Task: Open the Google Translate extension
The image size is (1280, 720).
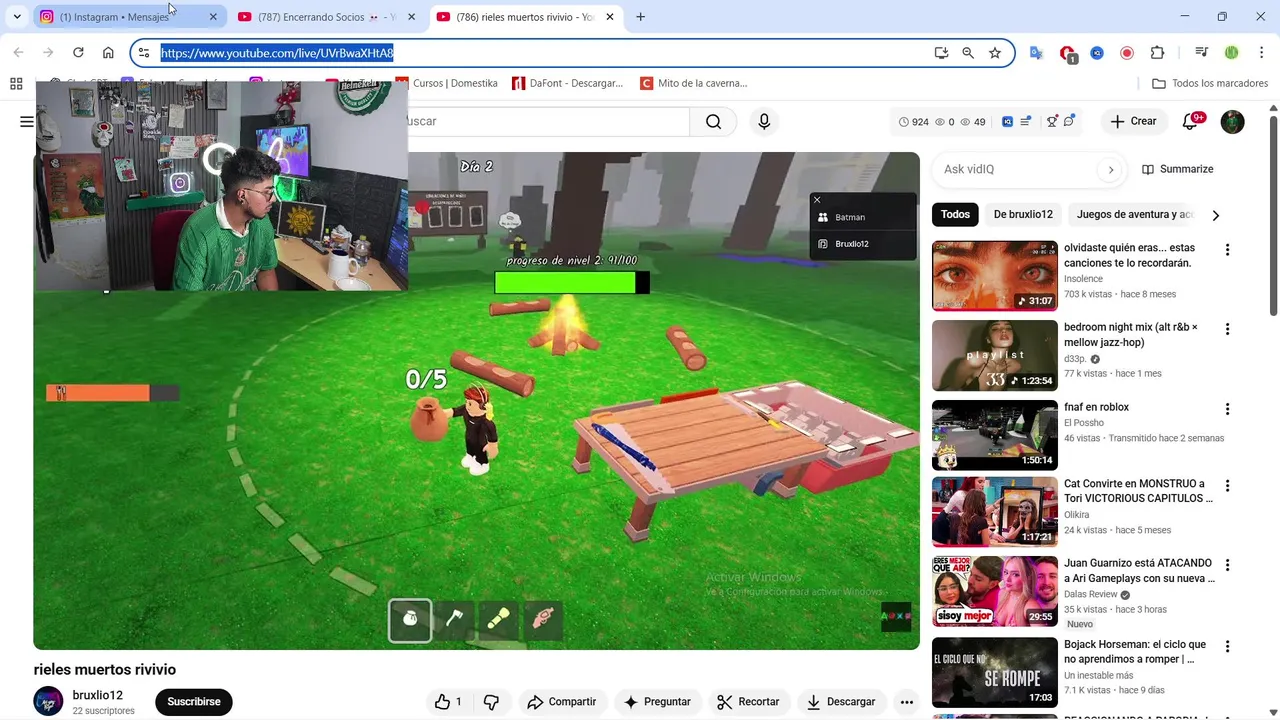Action: (x=1036, y=53)
